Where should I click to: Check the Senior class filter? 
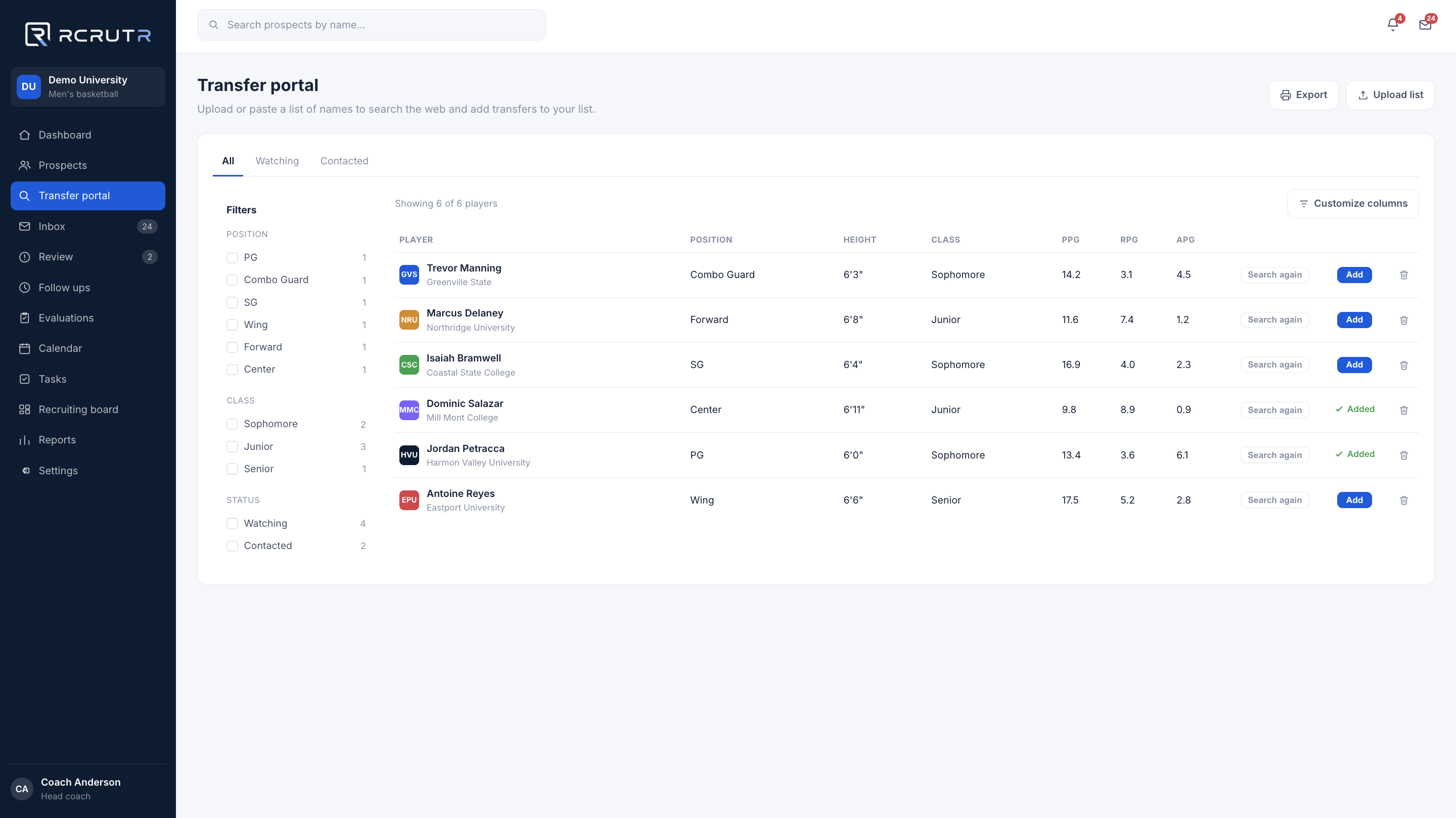tap(232, 469)
